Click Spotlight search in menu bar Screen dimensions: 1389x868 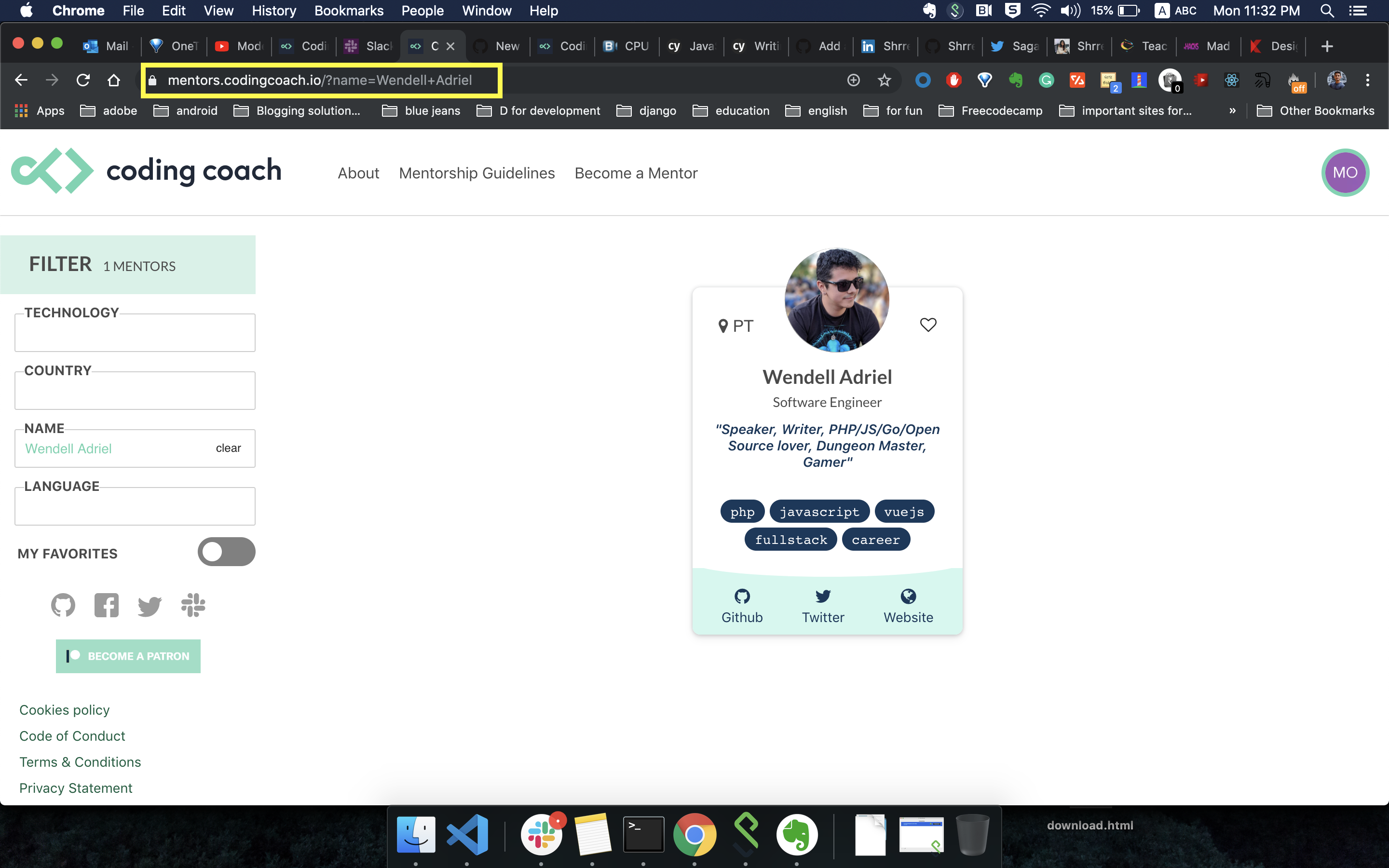1326,10
